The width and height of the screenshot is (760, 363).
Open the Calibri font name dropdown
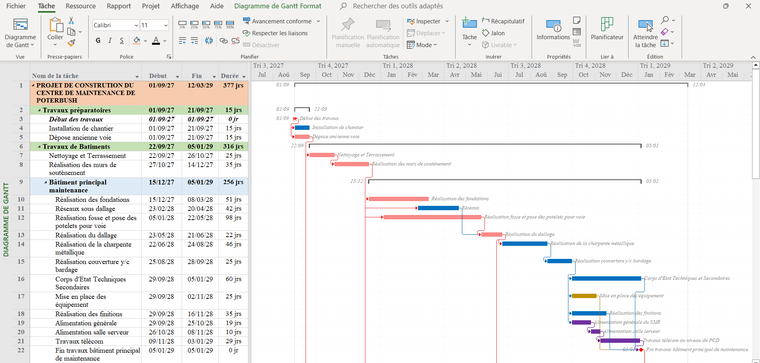click(136, 25)
